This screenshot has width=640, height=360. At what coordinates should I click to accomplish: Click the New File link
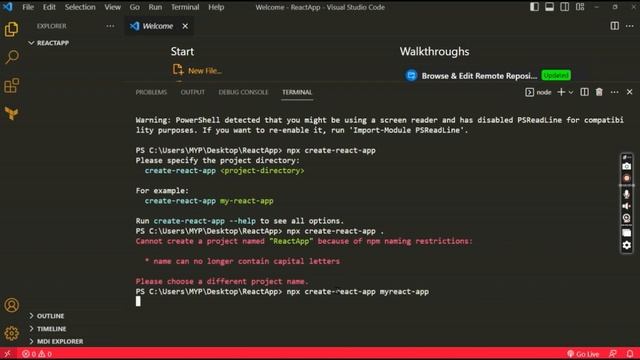coord(197,71)
